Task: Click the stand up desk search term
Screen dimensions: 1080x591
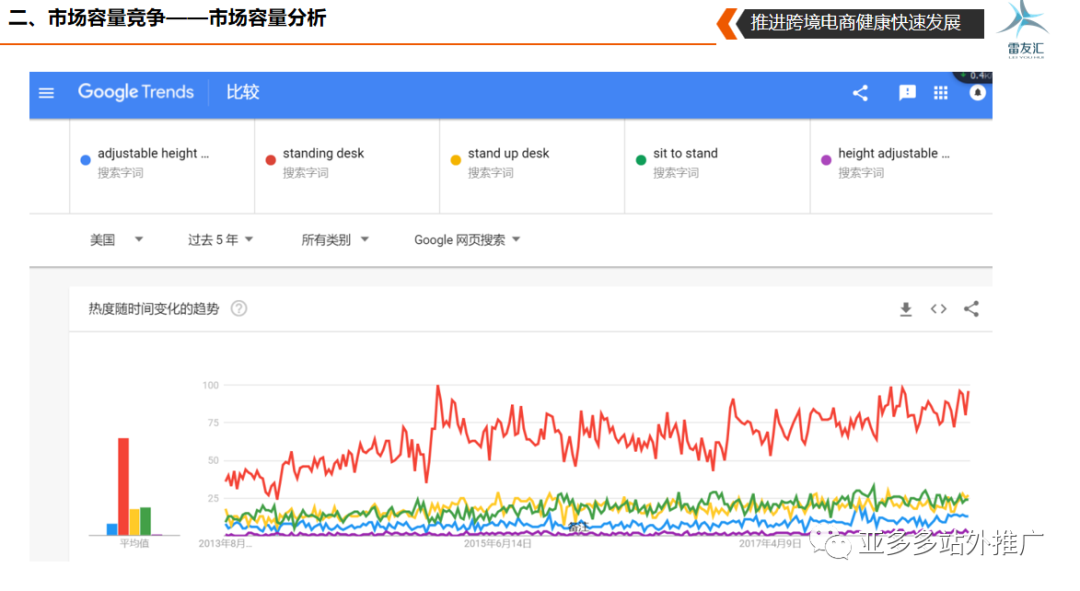Action: [508, 154]
